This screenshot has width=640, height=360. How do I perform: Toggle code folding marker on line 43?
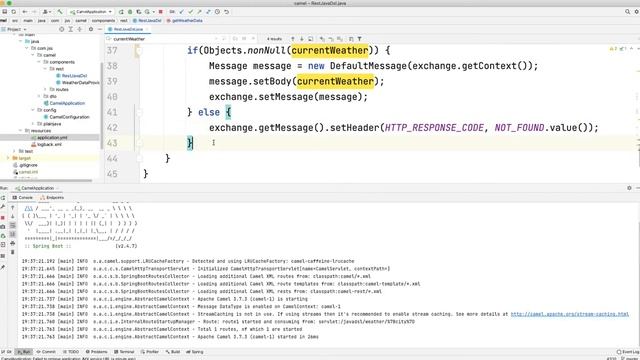[139, 143]
